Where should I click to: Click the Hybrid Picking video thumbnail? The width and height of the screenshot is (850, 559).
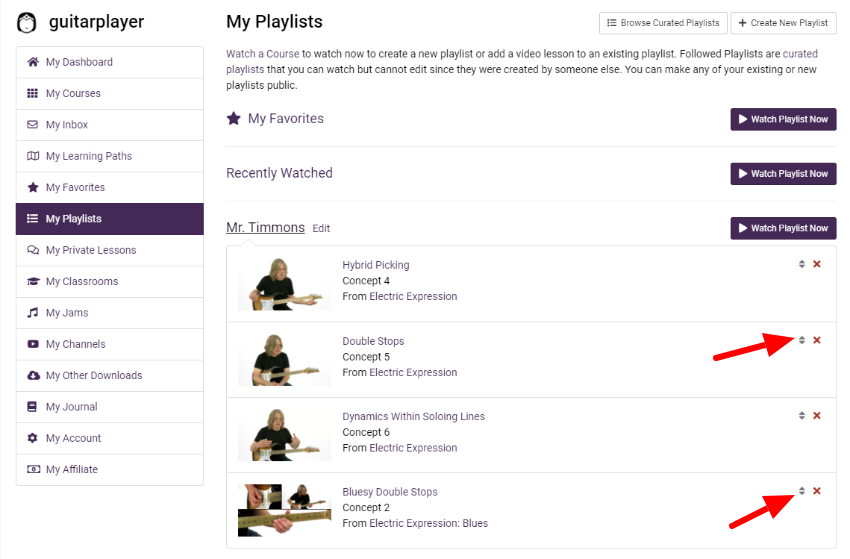click(x=285, y=284)
